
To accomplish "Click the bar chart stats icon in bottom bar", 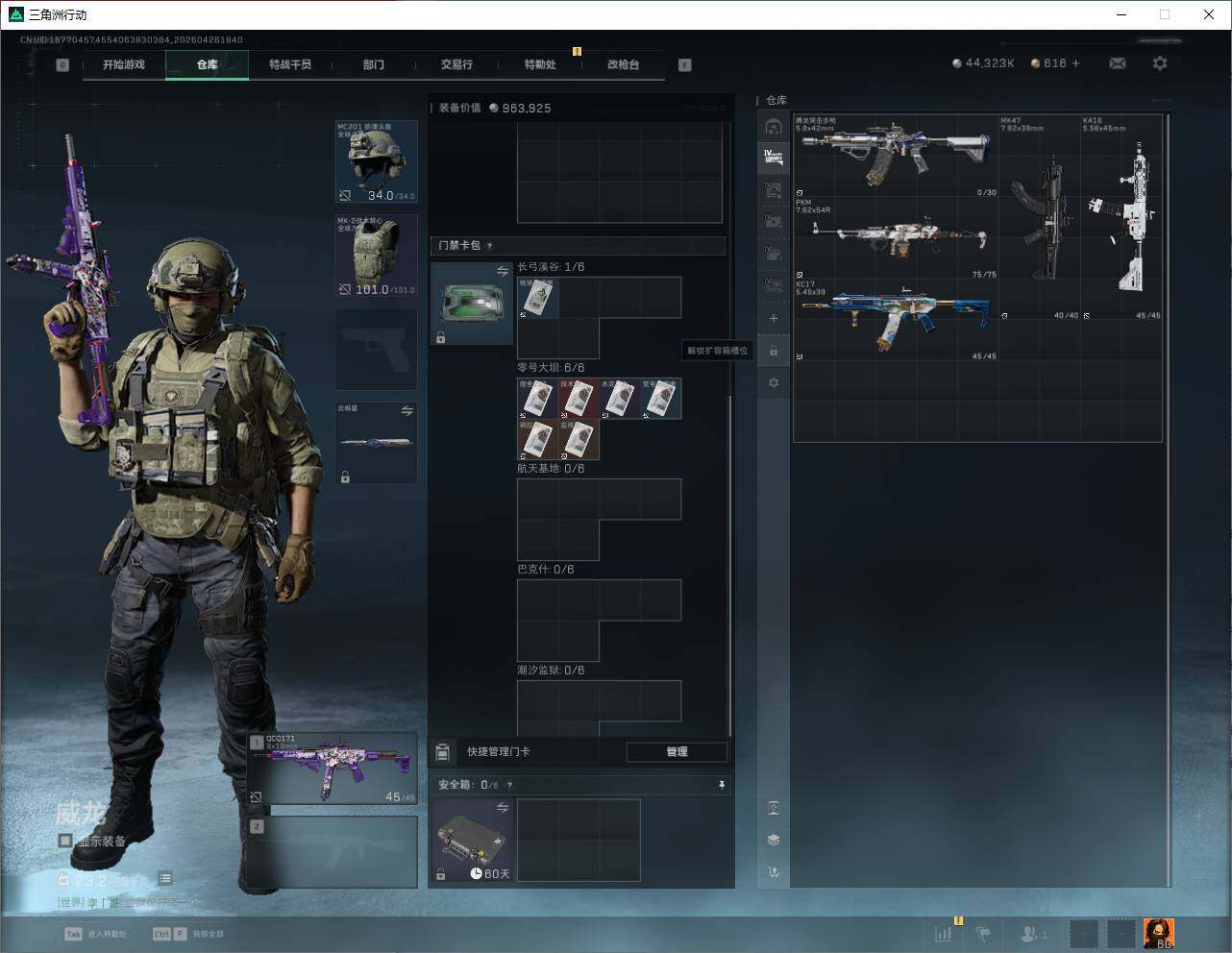I will (x=944, y=933).
